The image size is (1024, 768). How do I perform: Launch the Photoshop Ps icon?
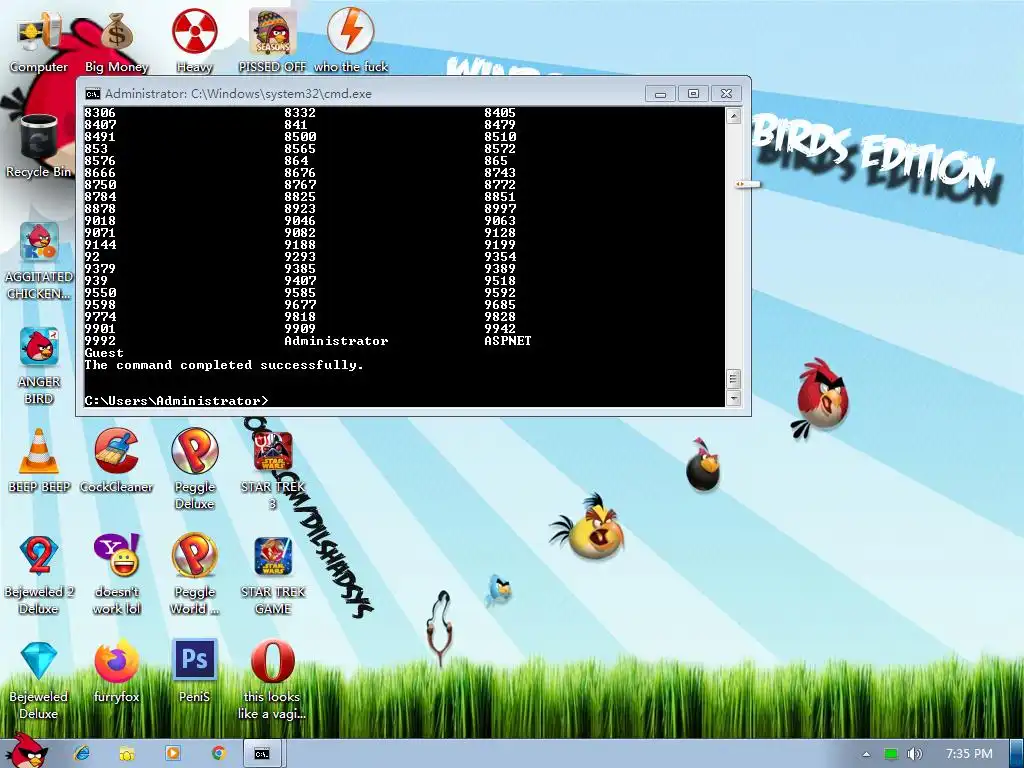pyautogui.click(x=195, y=671)
